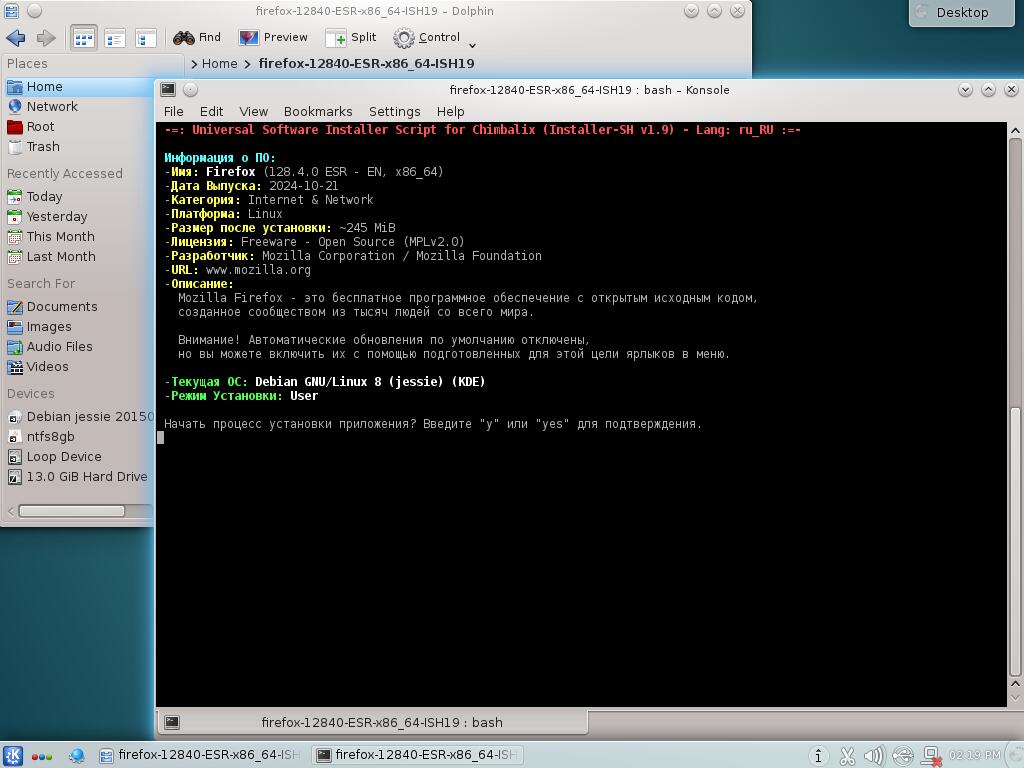Switch Dolphin to Compact view mode
The height and width of the screenshot is (768, 1024).
[x=115, y=38]
